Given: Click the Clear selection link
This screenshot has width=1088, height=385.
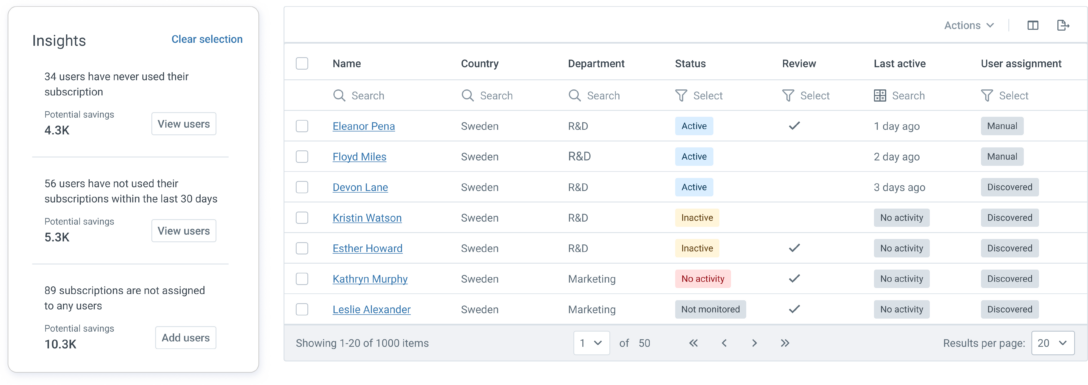Looking at the screenshot, I should pos(207,40).
